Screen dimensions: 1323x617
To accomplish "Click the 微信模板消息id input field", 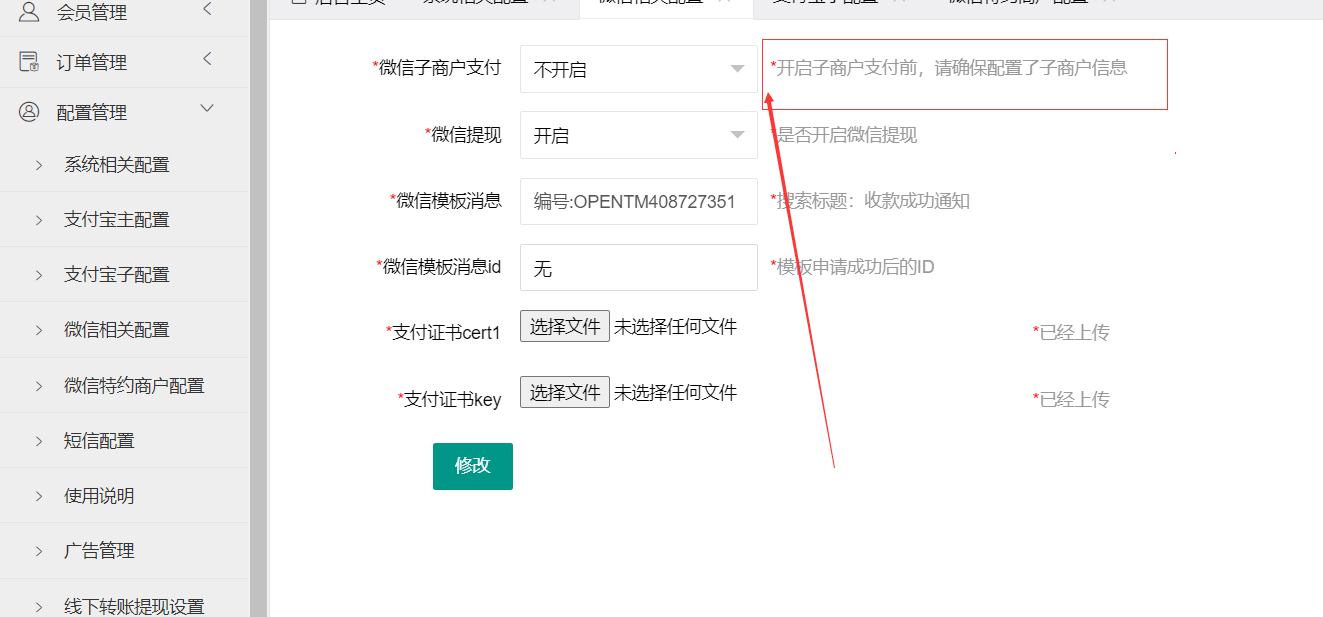I will pyautogui.click(x=639, y=268).
